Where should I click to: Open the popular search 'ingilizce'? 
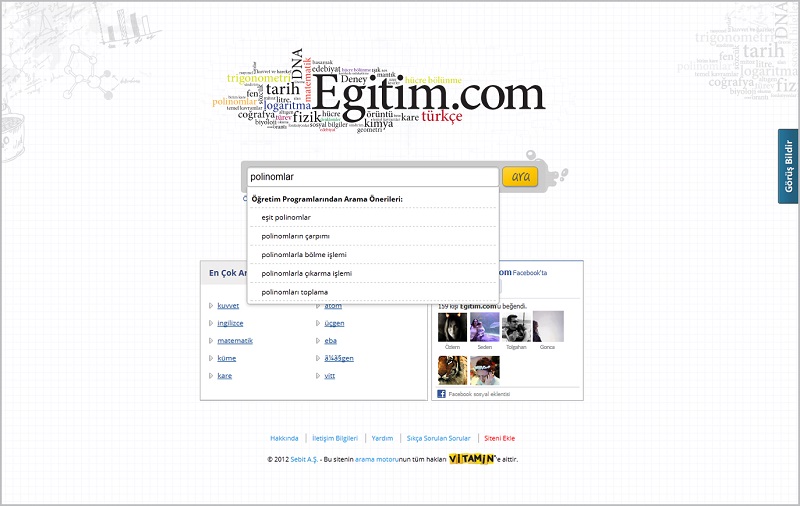tap(230, 323)
